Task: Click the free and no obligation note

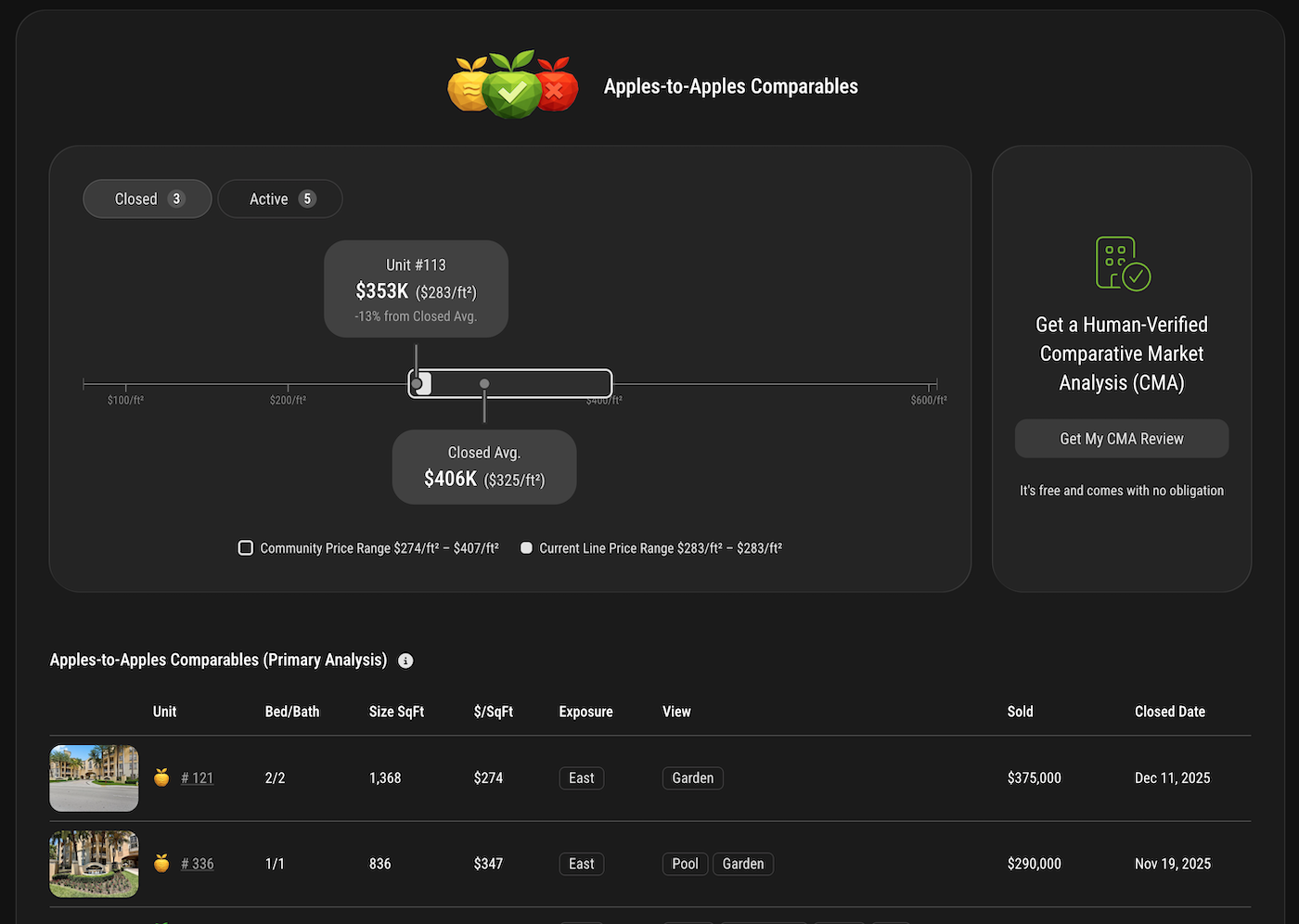Action: (1122, 491)
